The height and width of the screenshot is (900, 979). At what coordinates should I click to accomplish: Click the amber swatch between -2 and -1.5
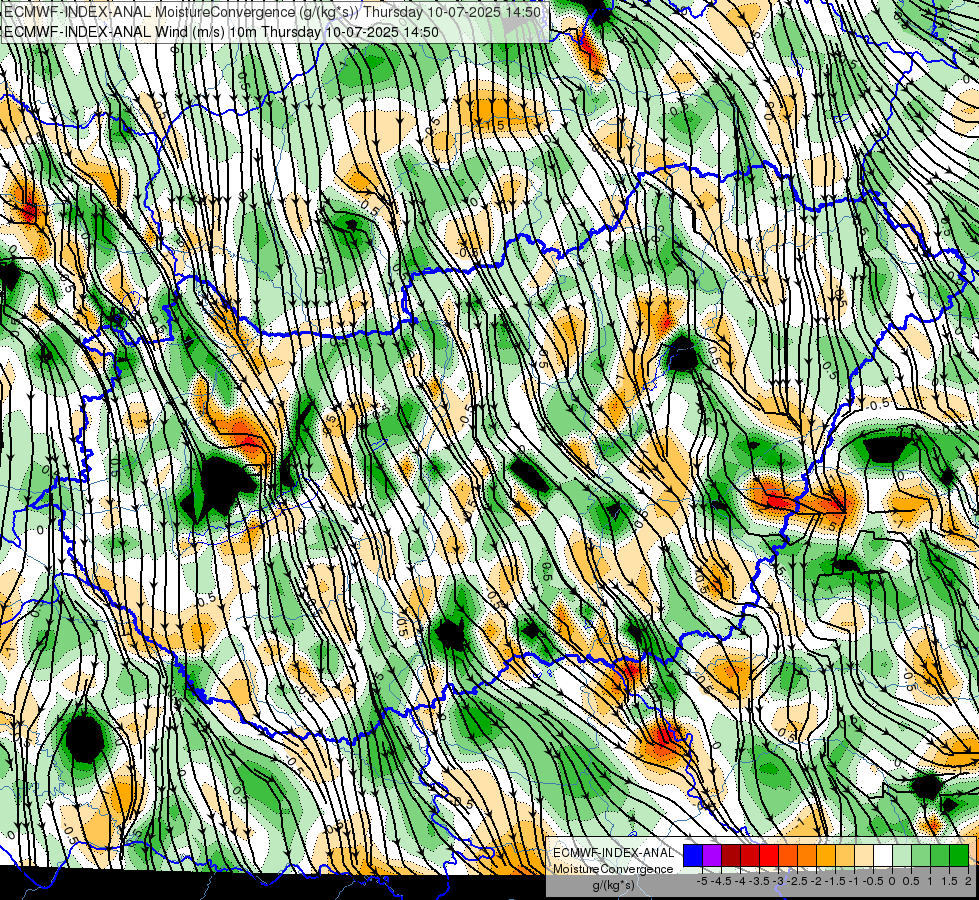[826, 855]
